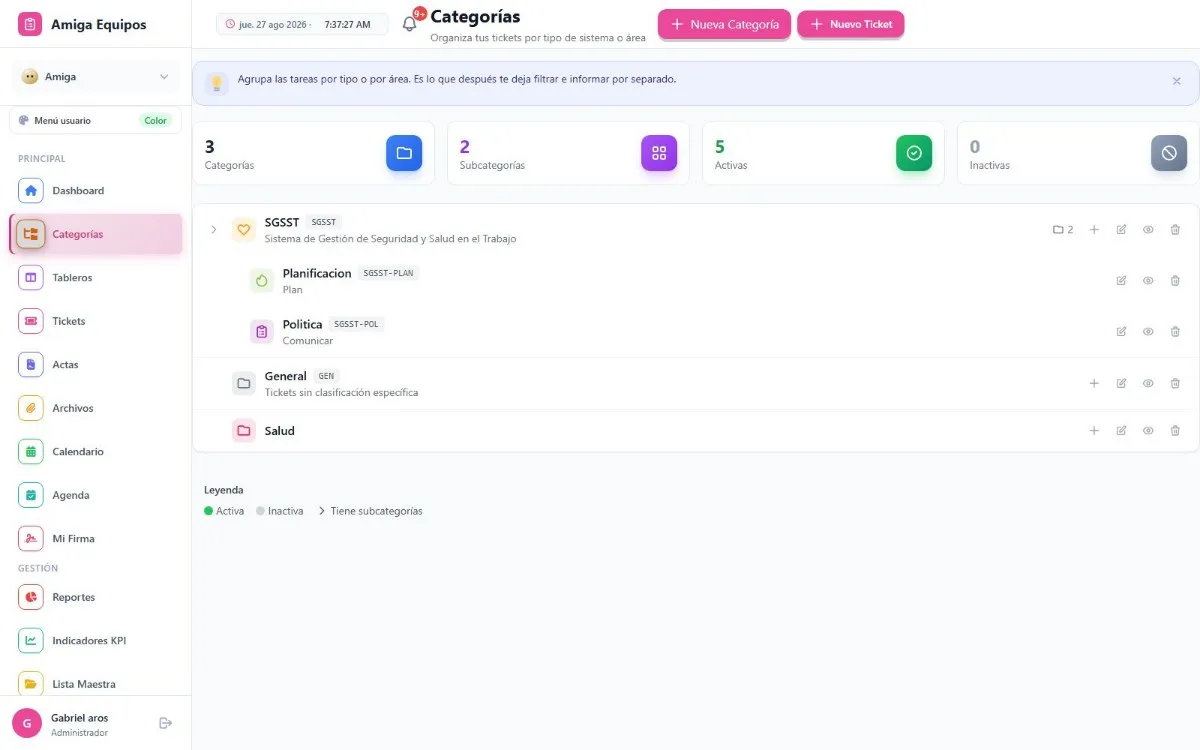
Task: Open Agenda in sidebar
Action: click(x=96, y=495)
